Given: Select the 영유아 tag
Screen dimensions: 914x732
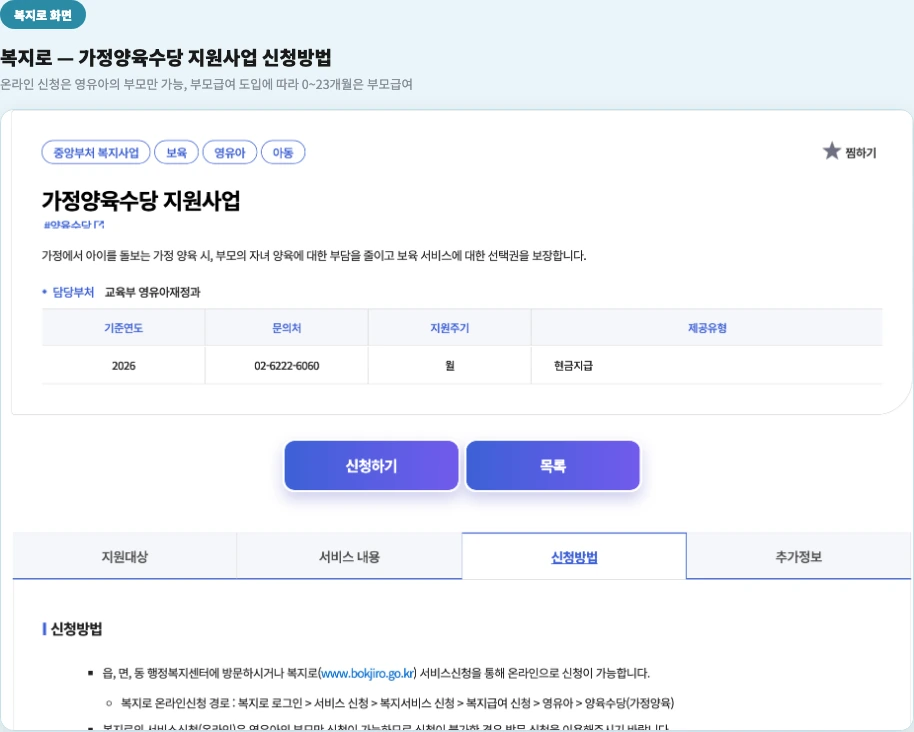Looking at the screenshot, I should tap(230, 153).
